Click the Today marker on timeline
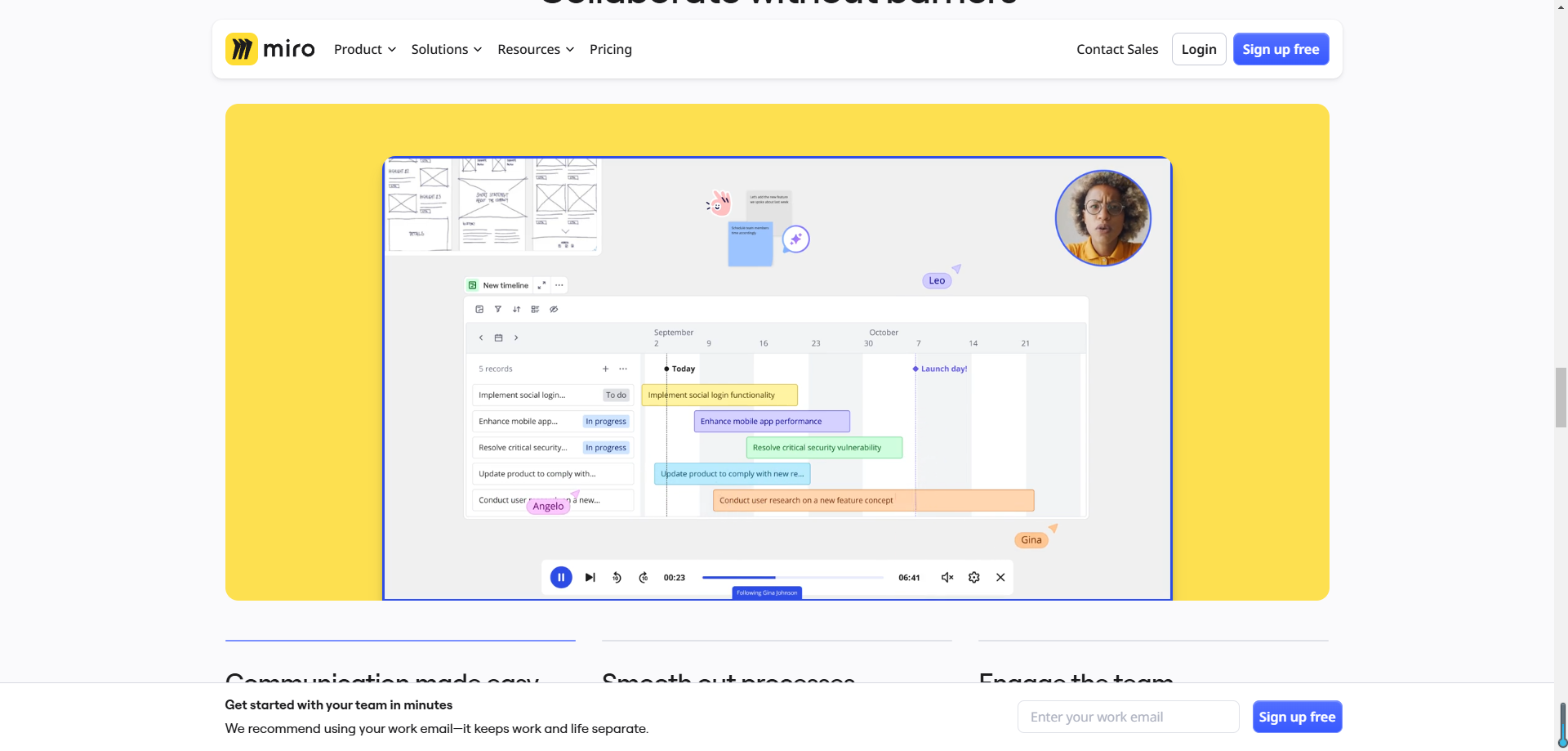Screen dimensions: 1568x751 679,369
